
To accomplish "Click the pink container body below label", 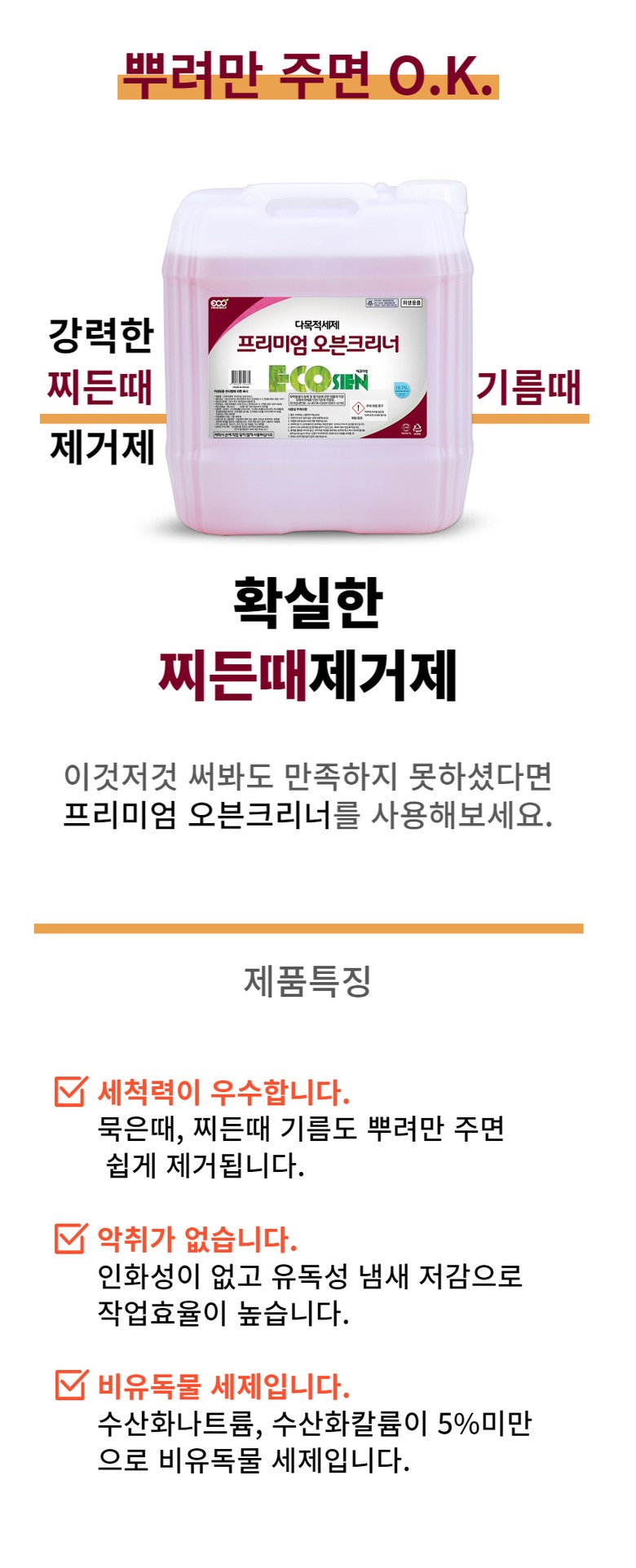I will (x=318, y=481).
